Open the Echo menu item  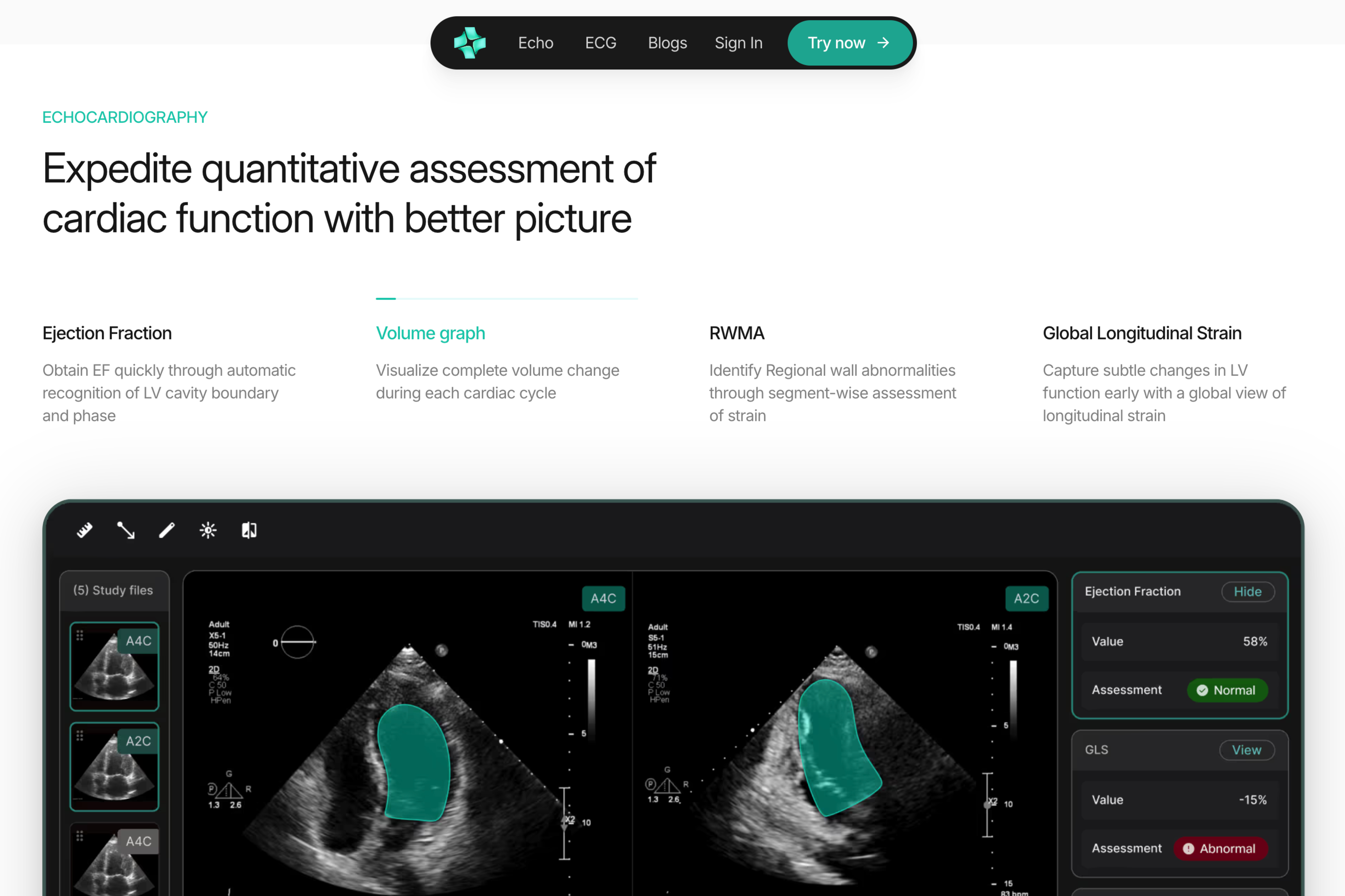click(x=535, y=43)
